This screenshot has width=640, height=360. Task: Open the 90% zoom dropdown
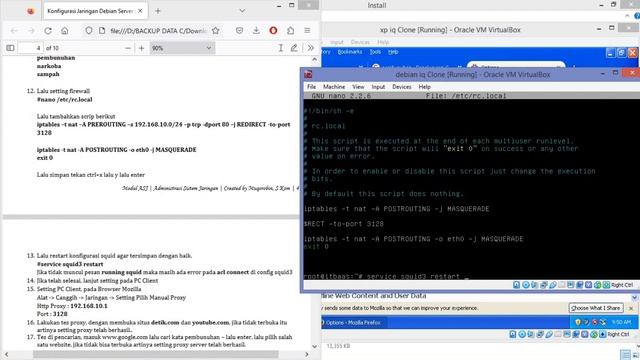pos(182,48)
